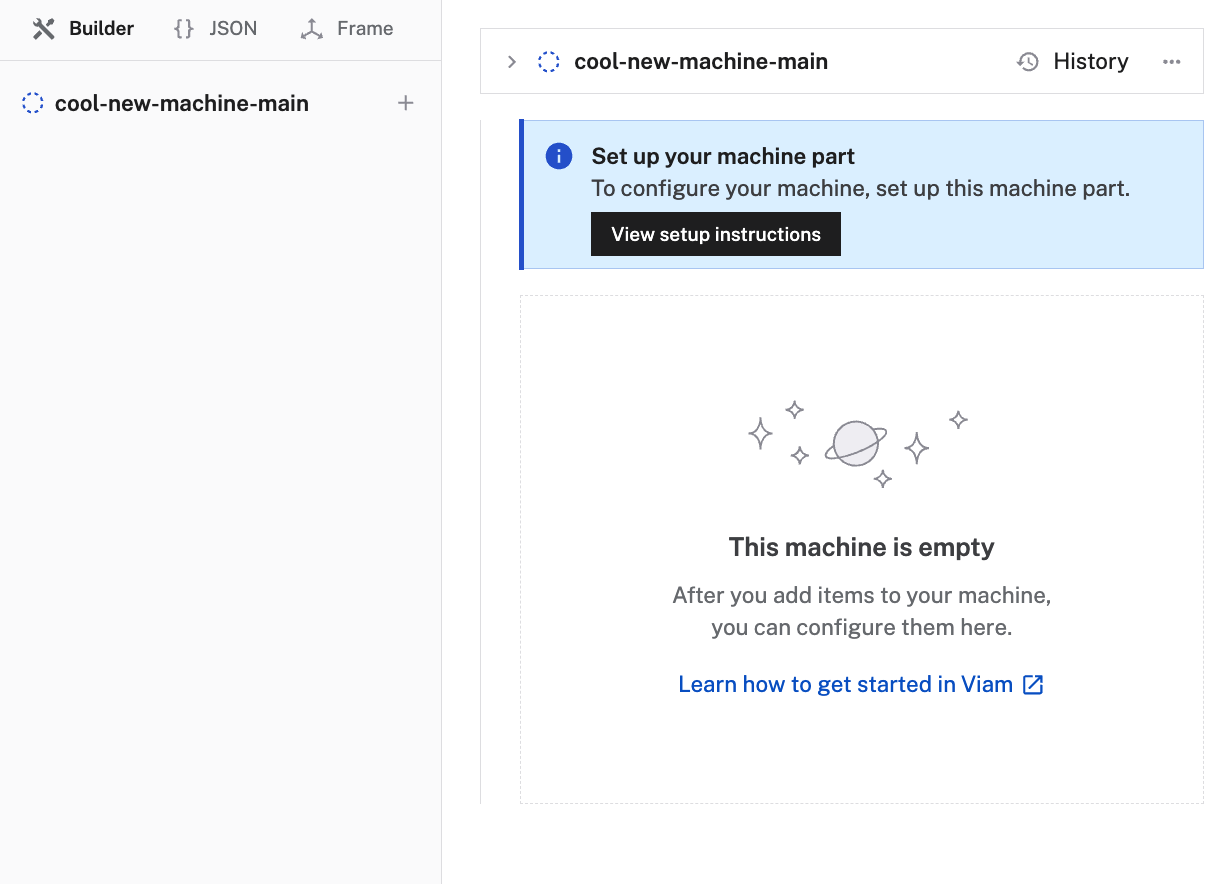Viewport: 1232px width, 884px height.
Task: Expand the cool-new-machine-main part chevron
Action: pos(512,61)
